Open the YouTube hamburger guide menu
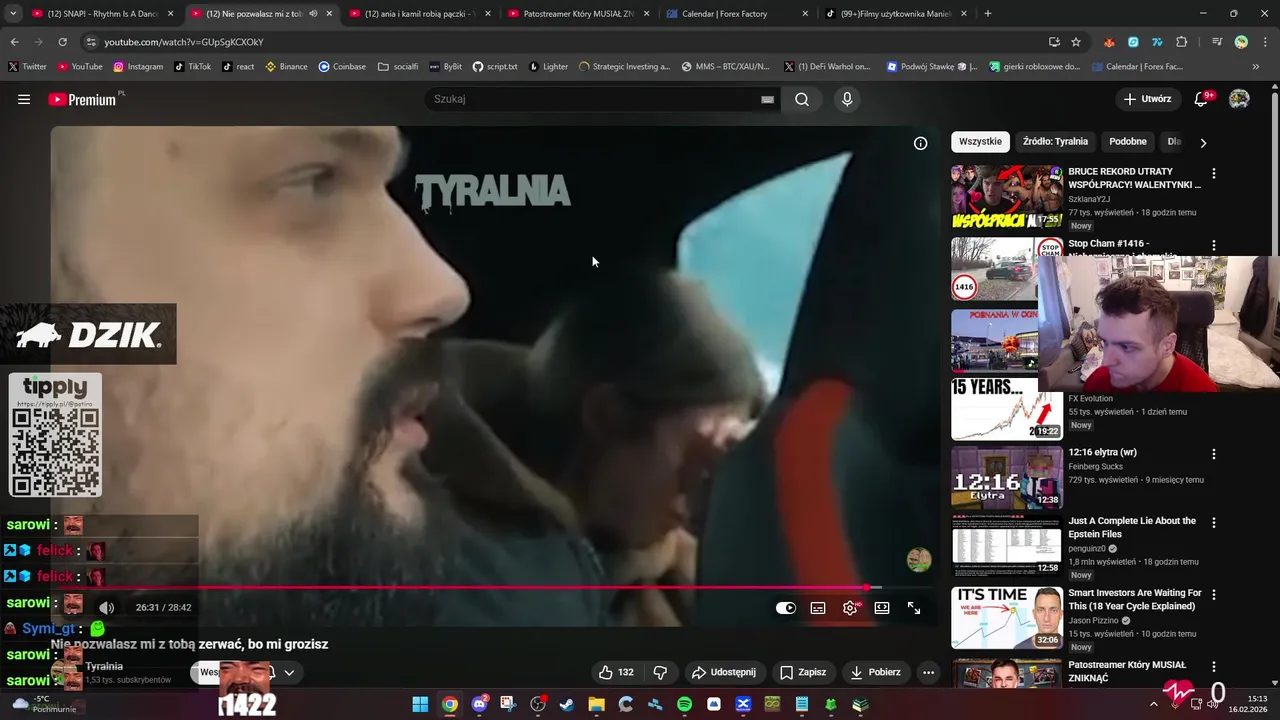The height and width of the screenshot is (720, 1280). [24, 99]
